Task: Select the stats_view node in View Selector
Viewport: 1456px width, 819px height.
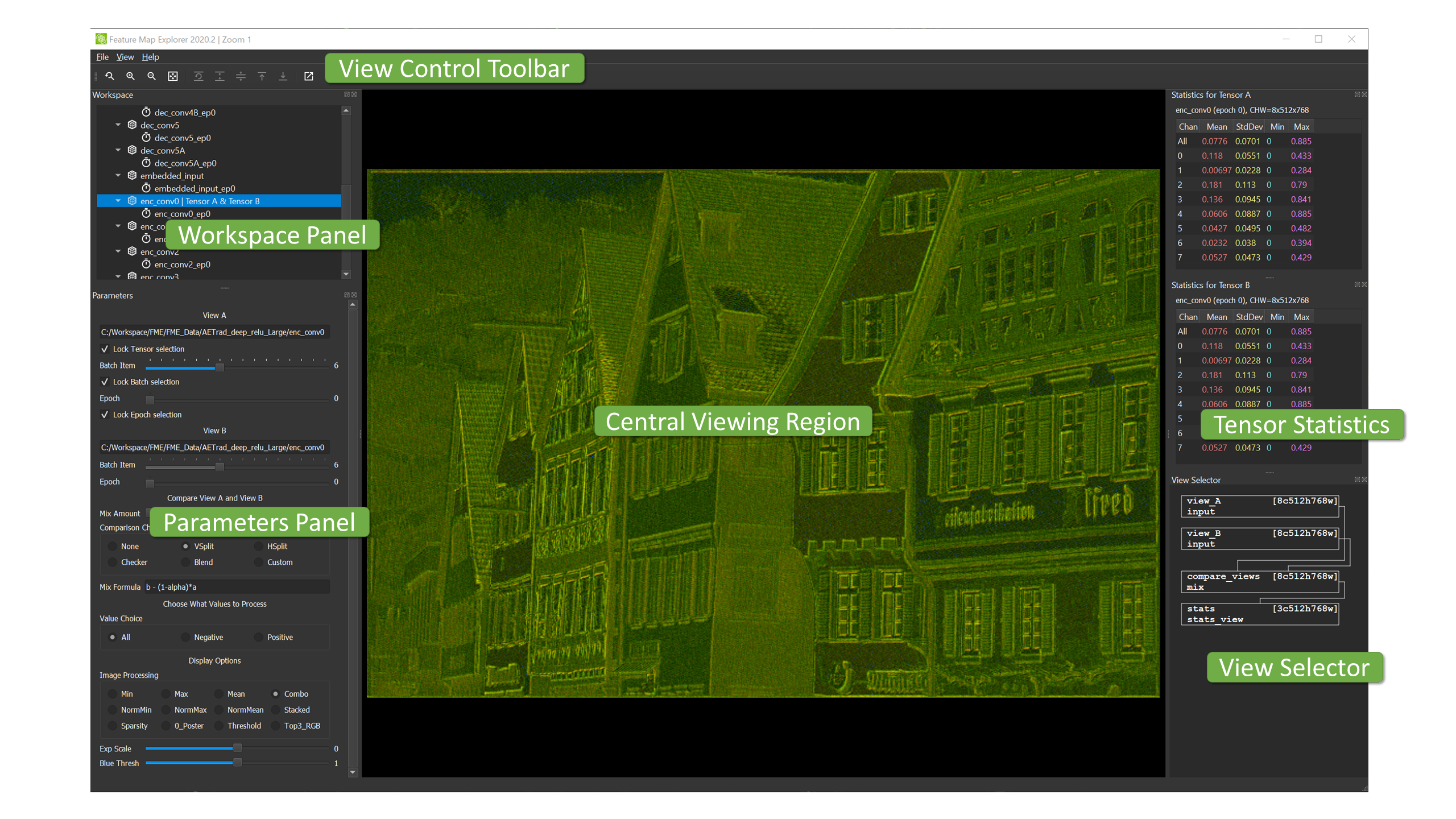Action: (1259, 614)
